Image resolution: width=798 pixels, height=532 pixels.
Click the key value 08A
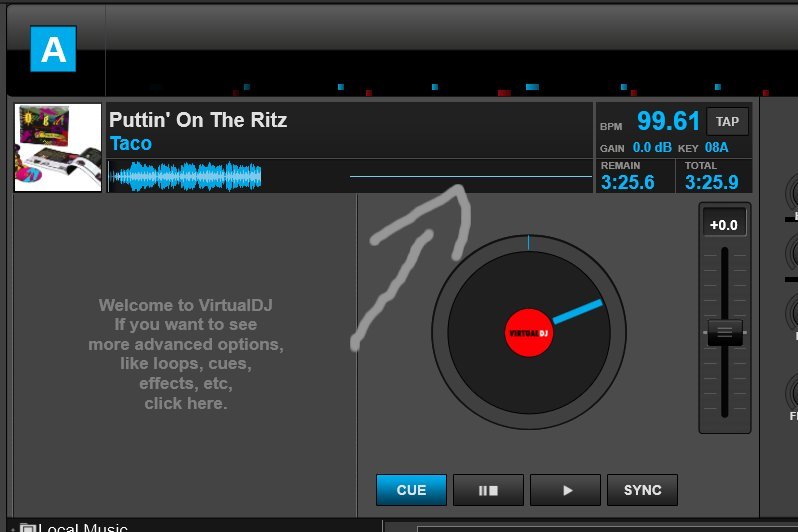click(x=716, y=148)
